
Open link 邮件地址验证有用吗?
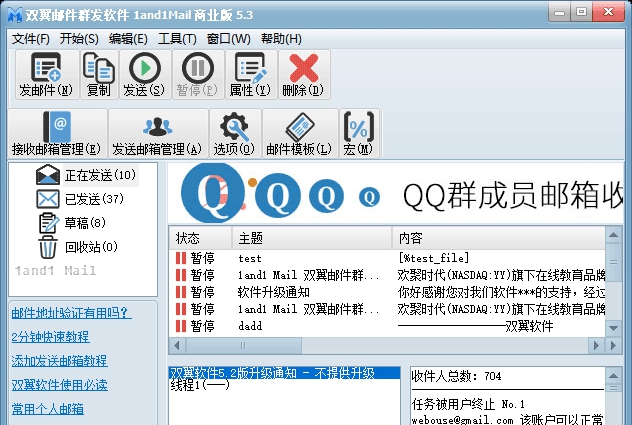click(71, 312)
